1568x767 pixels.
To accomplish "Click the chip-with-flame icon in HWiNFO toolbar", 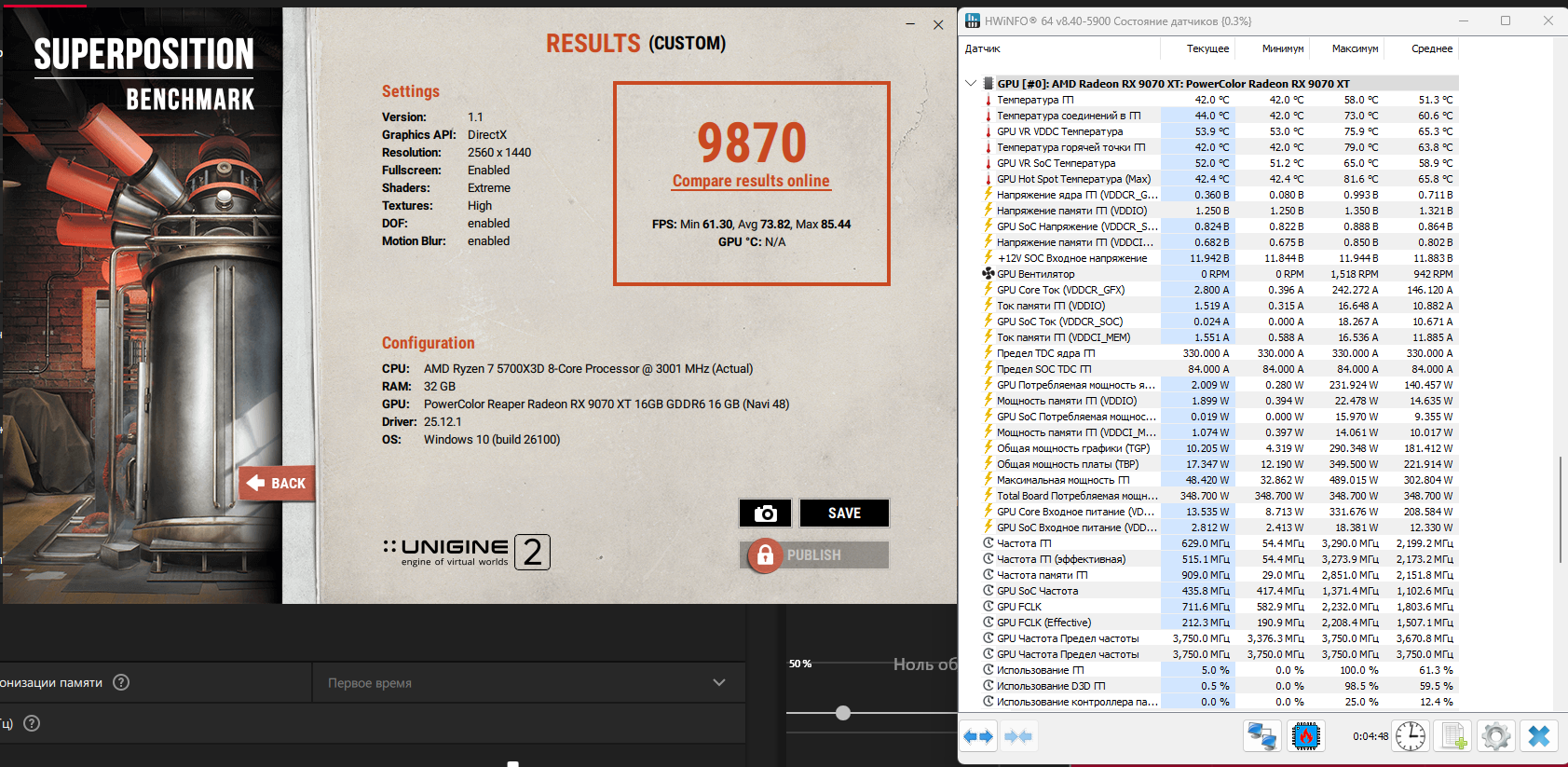I will (x=1306, y=736).
